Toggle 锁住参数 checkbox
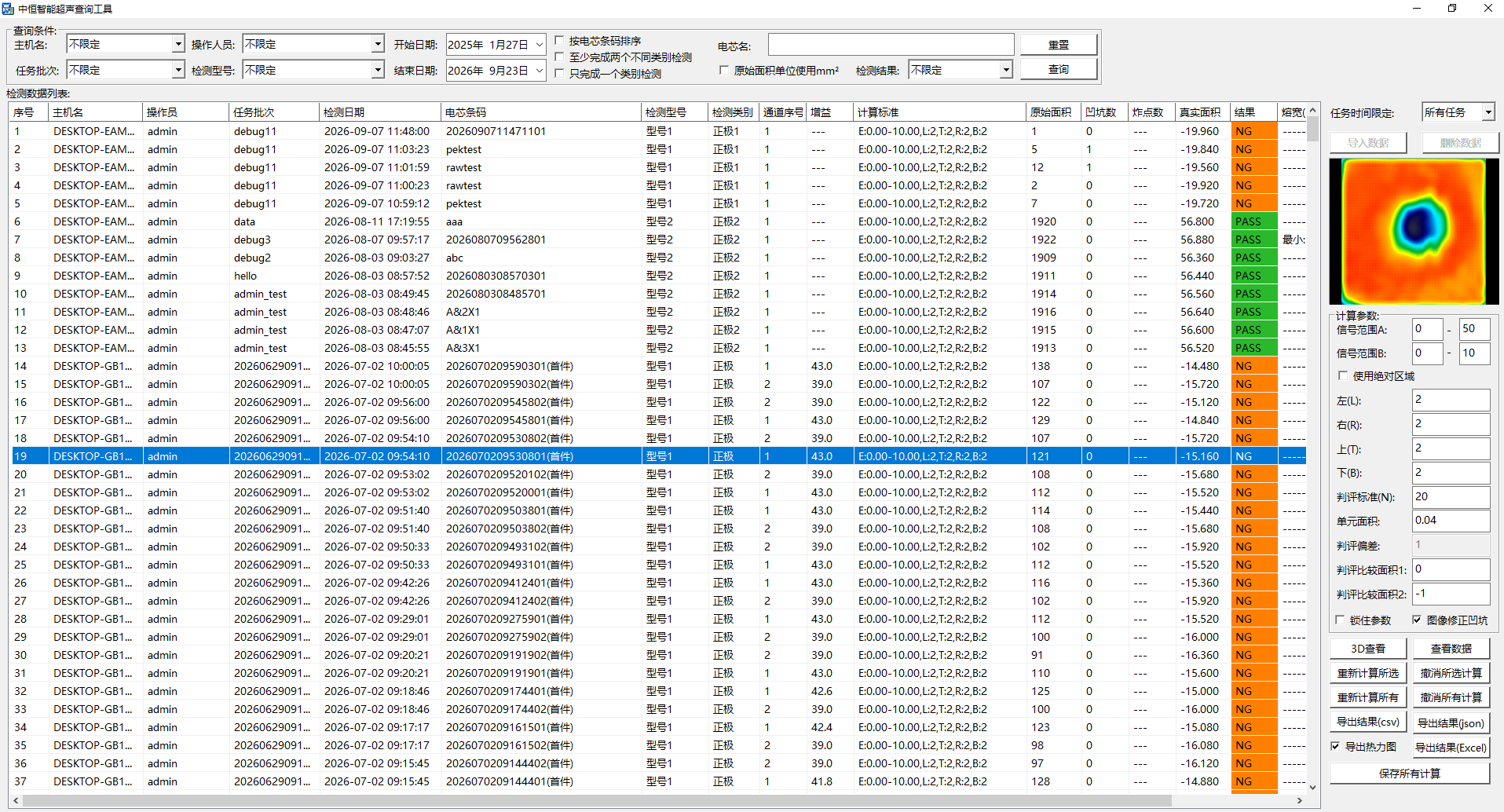The height and width of the screenshot is (812, 1504). 1340,620
